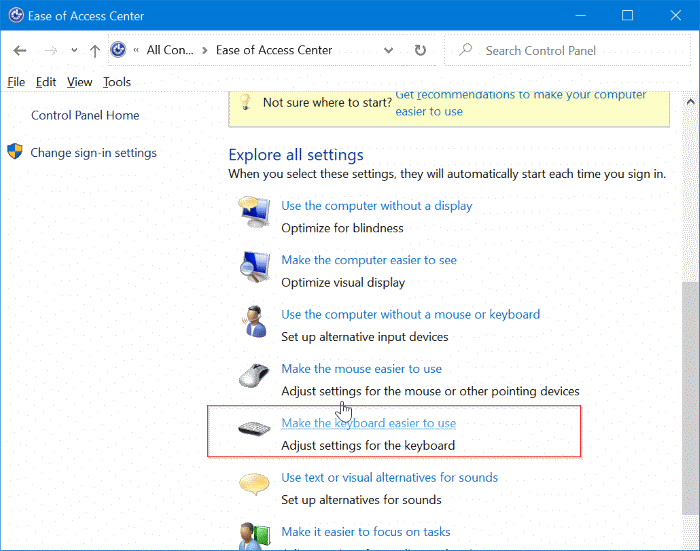Click 'Adjust settings for the mouse' description
The width and height of the screenshot is (700, 551).
(x=430, y=391)
